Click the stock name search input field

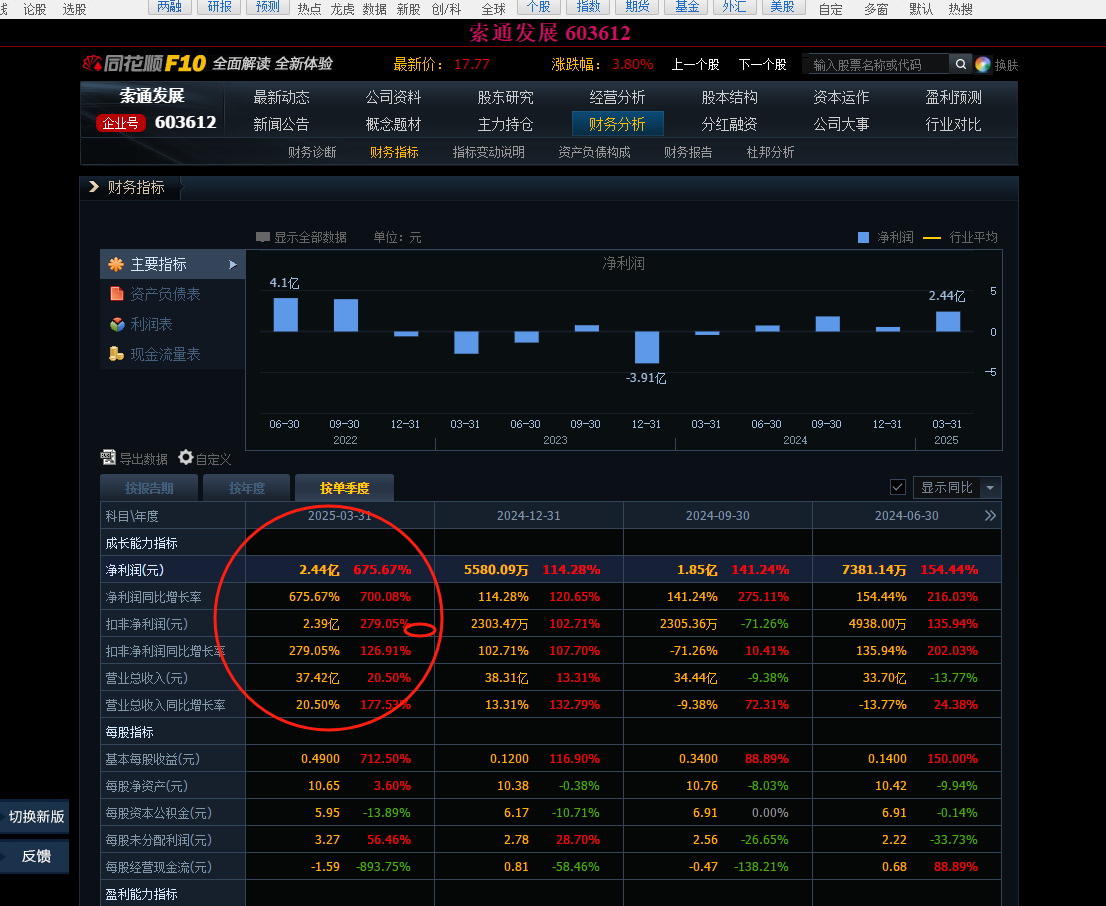pyautogui.click(x=878, y=64)
